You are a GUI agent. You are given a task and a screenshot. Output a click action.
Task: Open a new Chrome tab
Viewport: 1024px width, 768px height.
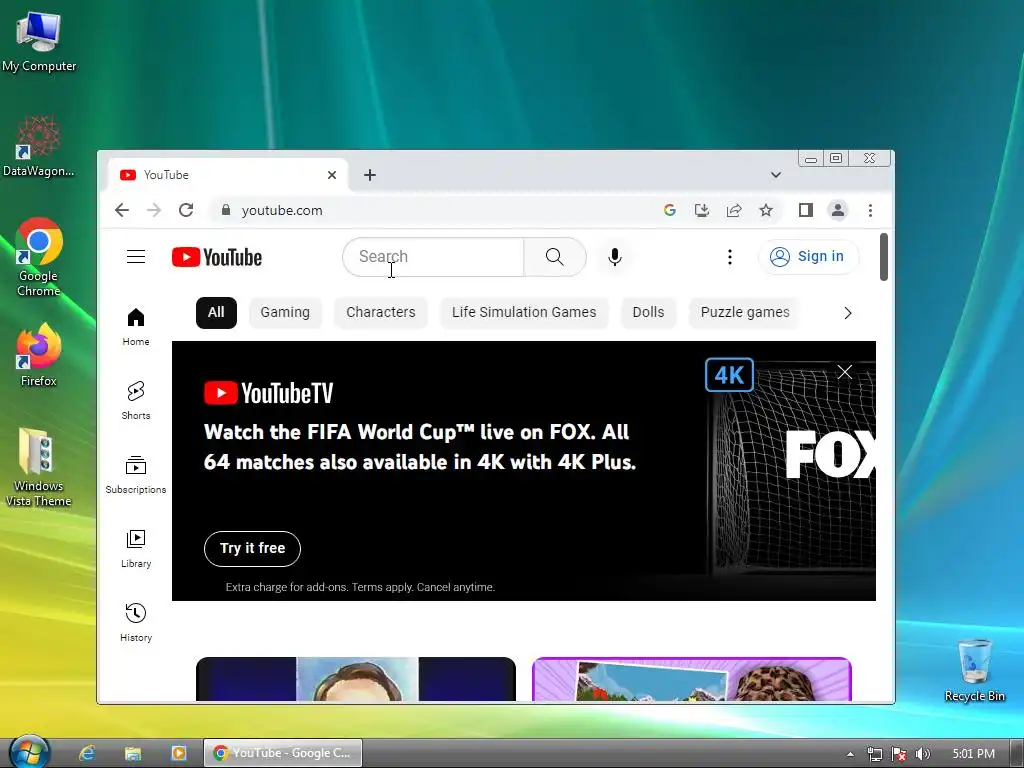coord(370,175)
